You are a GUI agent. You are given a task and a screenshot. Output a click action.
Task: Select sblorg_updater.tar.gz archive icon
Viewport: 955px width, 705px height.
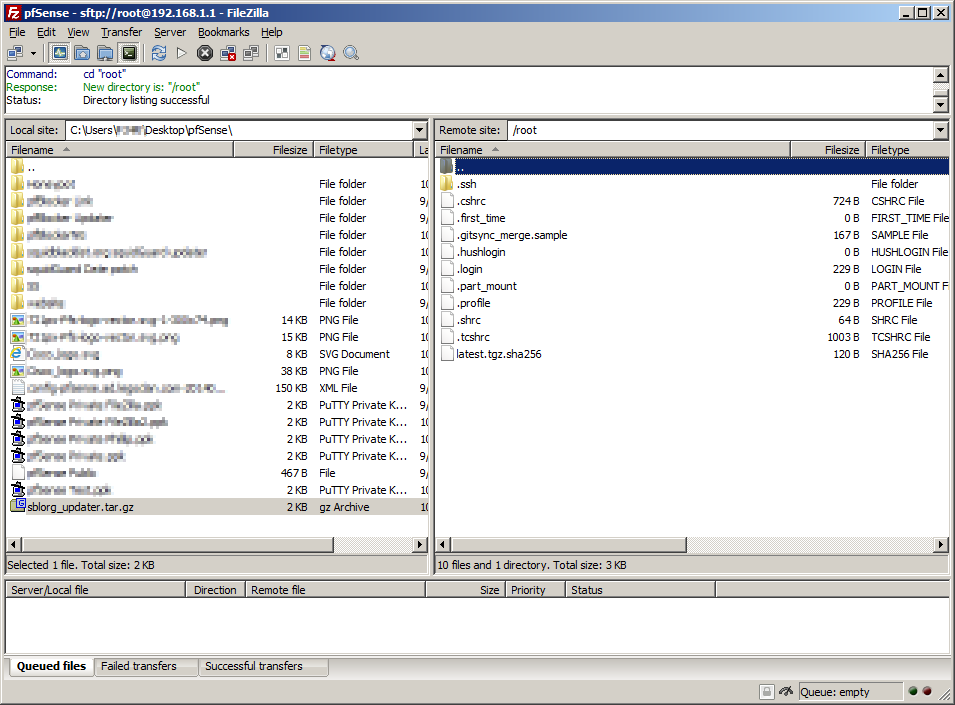point(18,506)
